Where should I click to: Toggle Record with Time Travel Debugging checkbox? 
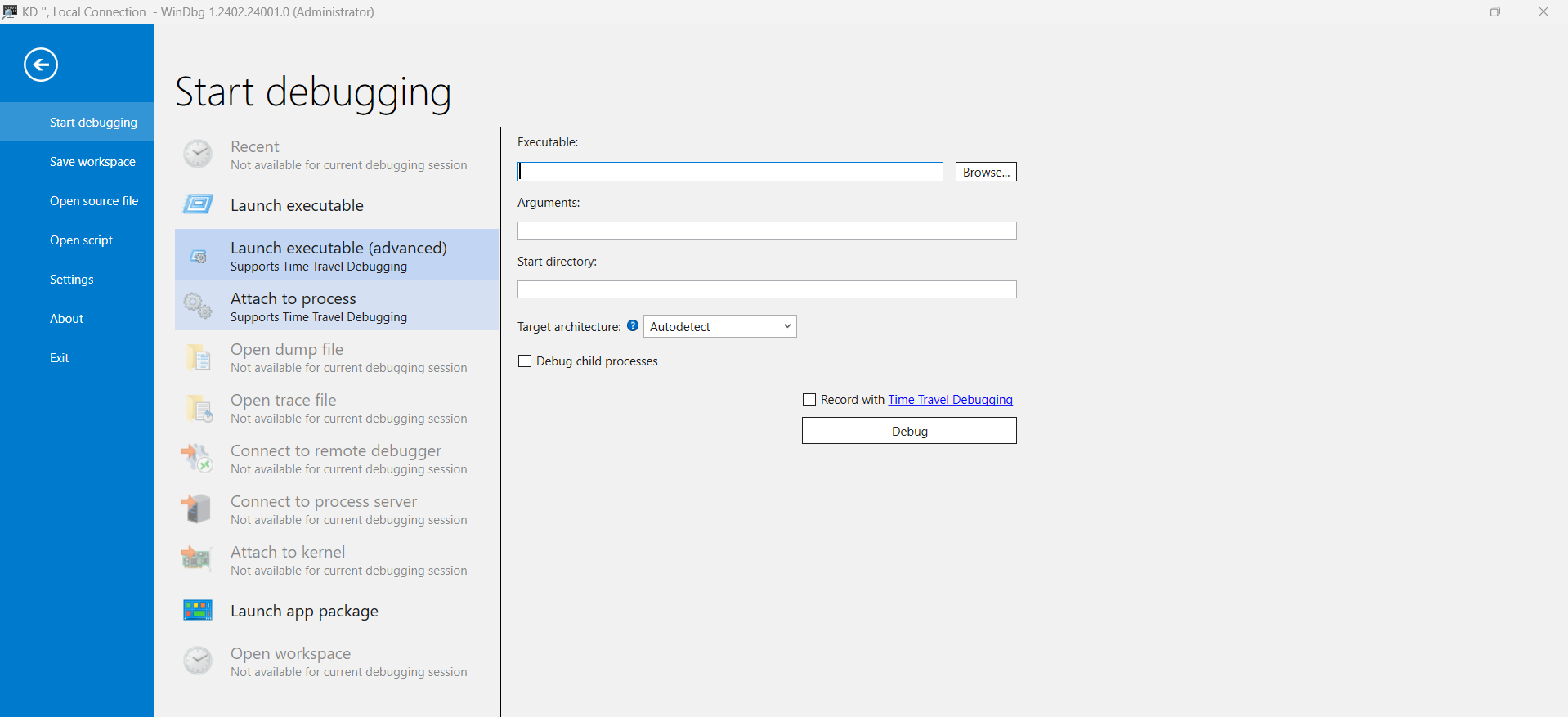[x=809, y=400]
